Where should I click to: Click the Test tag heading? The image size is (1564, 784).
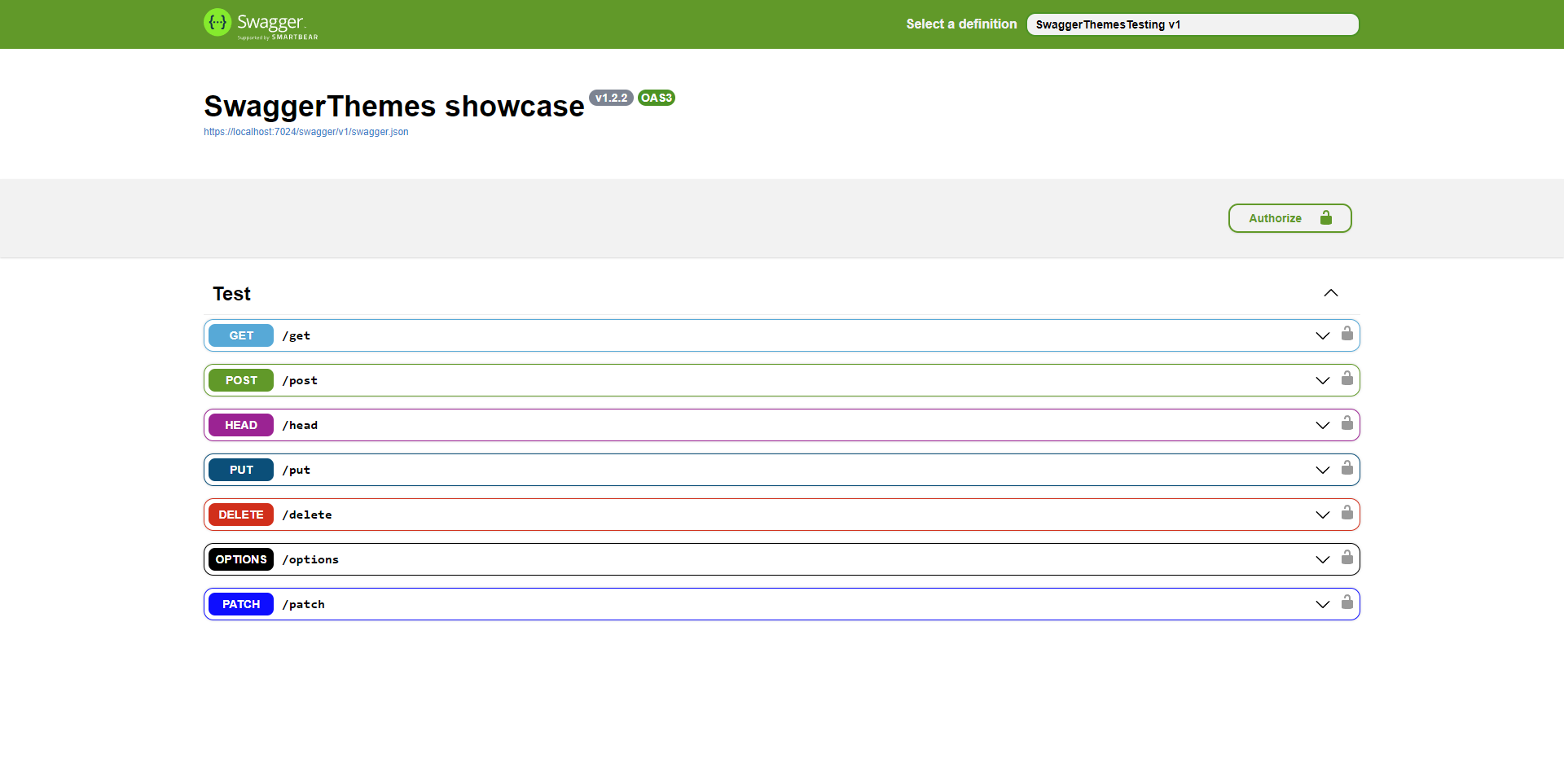tap(232, 294)
